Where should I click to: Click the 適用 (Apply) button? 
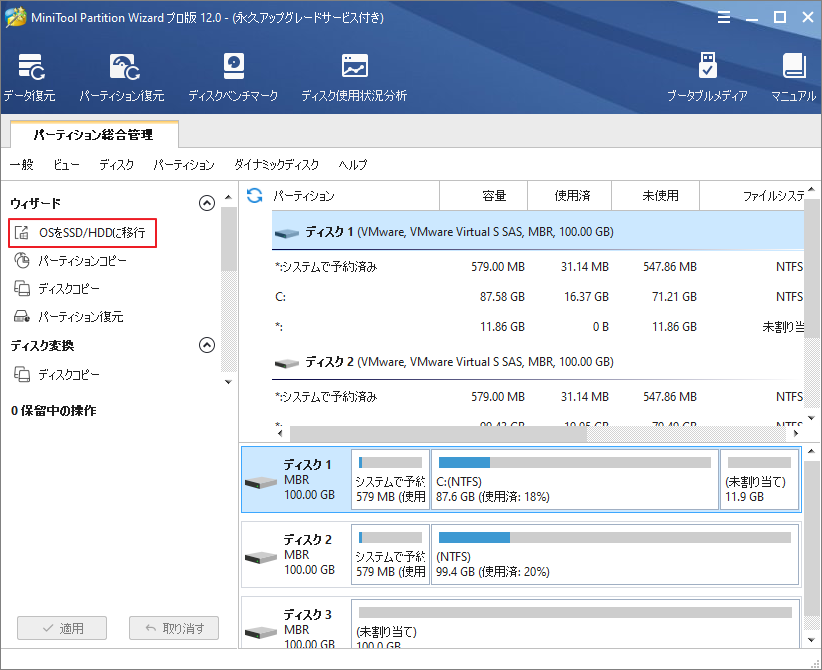(62, 628)
